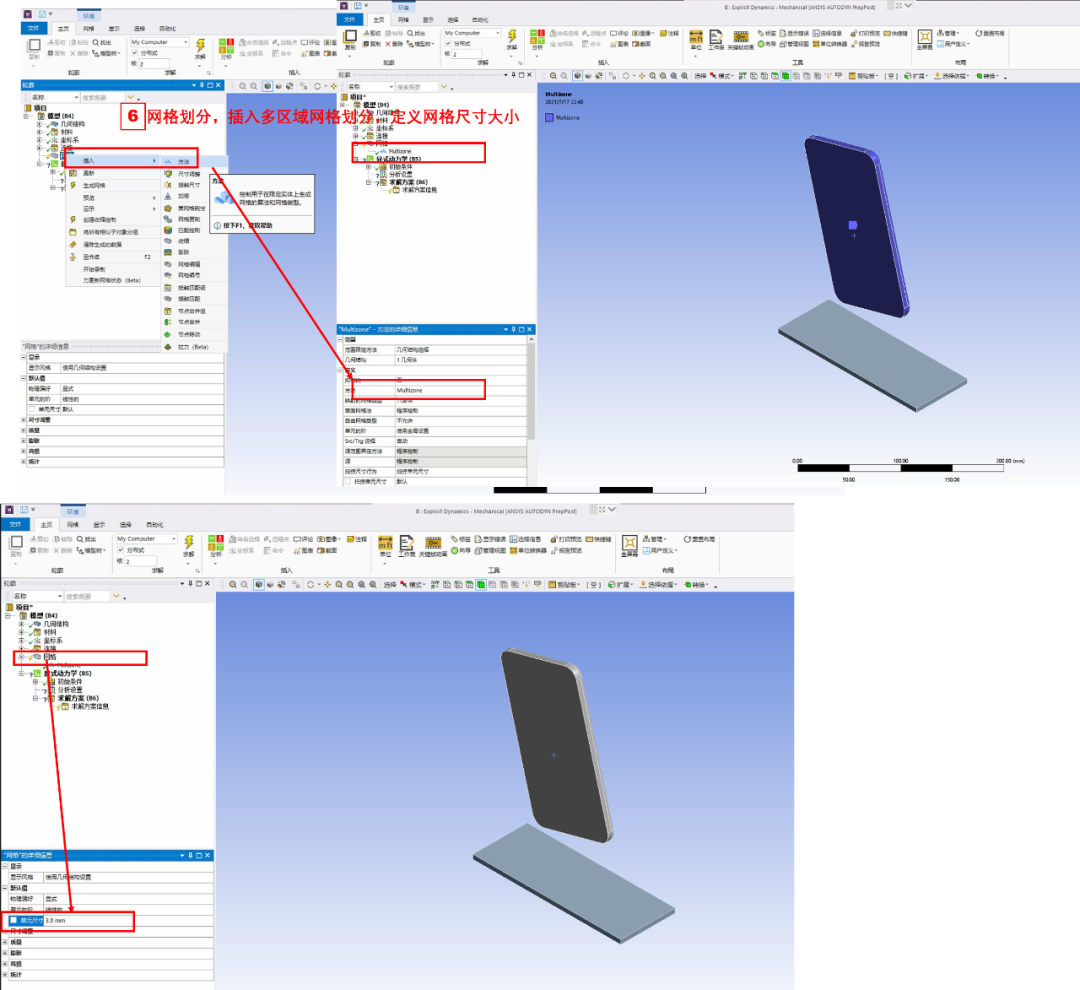Click details panel scrollbar in Multizone window
Viewport: 1080px width, 990px height.
click(530, 391)
